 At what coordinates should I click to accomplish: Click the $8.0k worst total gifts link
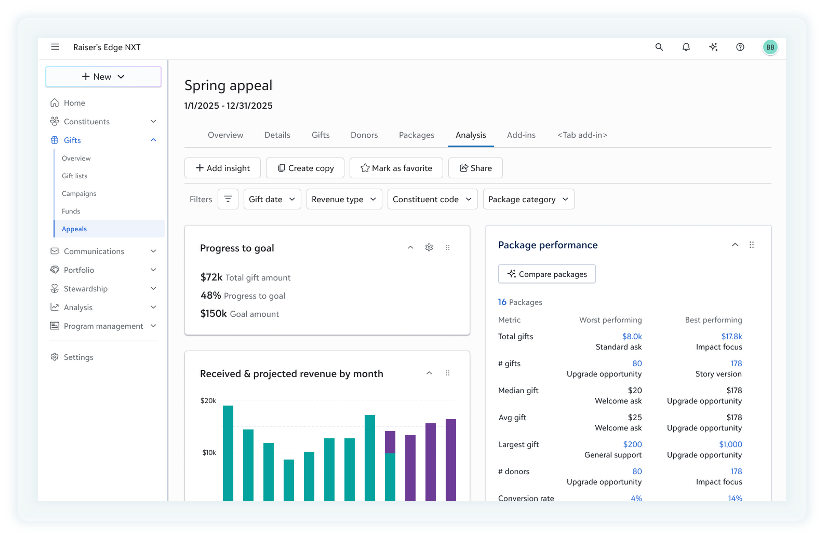632,336
